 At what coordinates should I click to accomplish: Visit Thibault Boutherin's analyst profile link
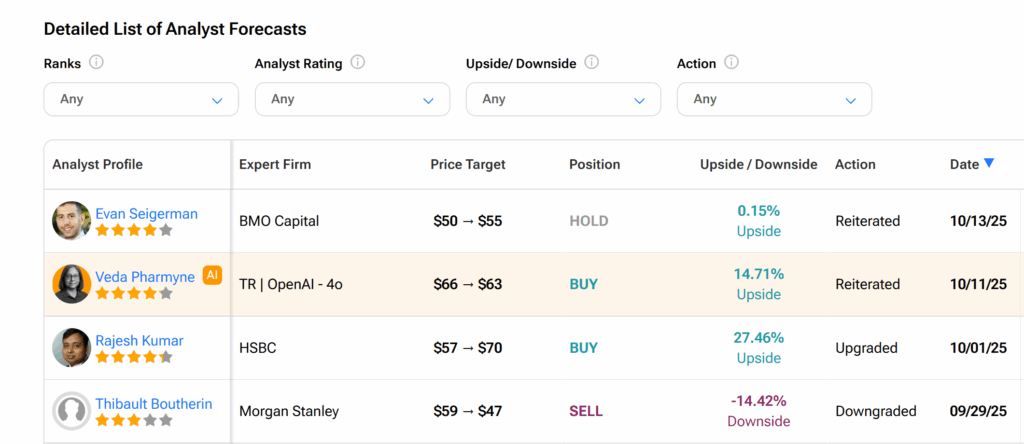point(154,404)
